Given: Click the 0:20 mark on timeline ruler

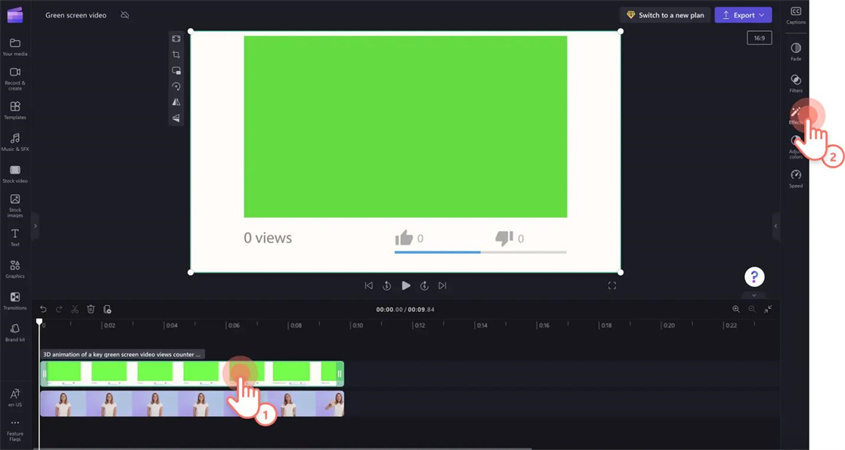Looking at the screenshot, I should click(668, 326).
